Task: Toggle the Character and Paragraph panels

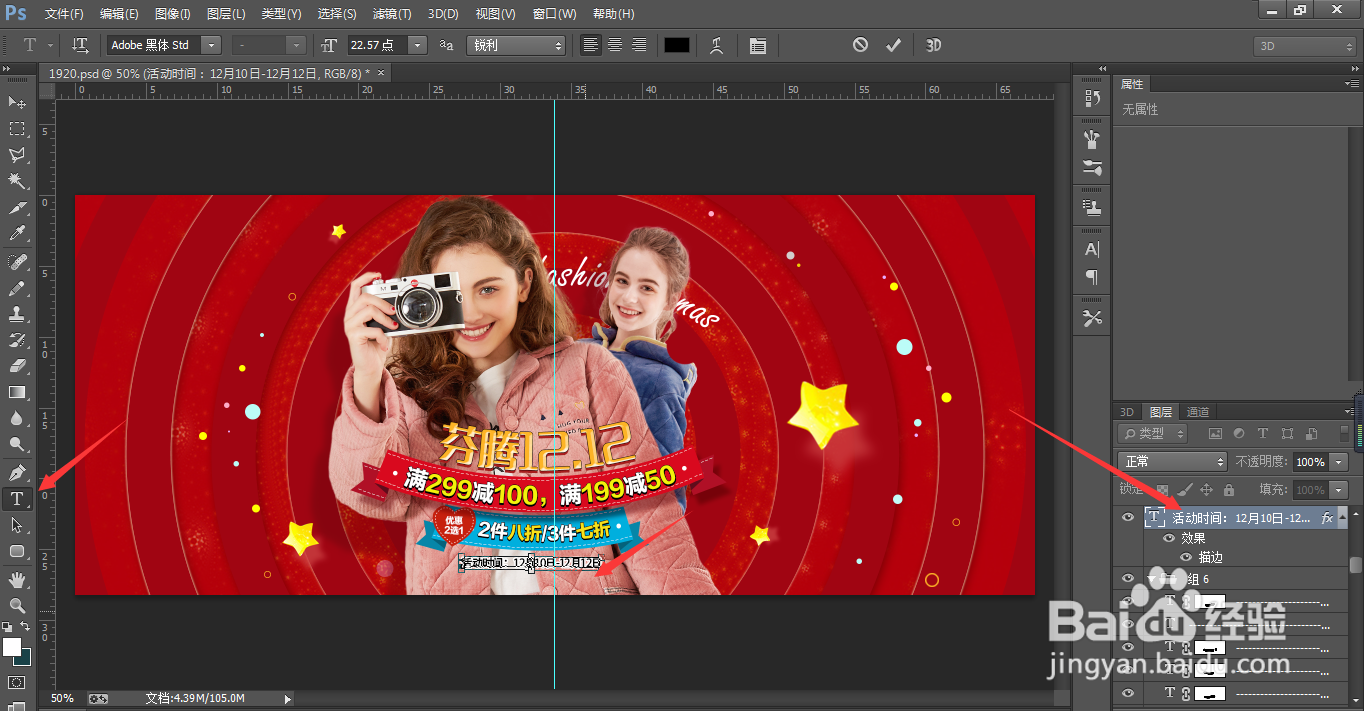Action: 757,45
